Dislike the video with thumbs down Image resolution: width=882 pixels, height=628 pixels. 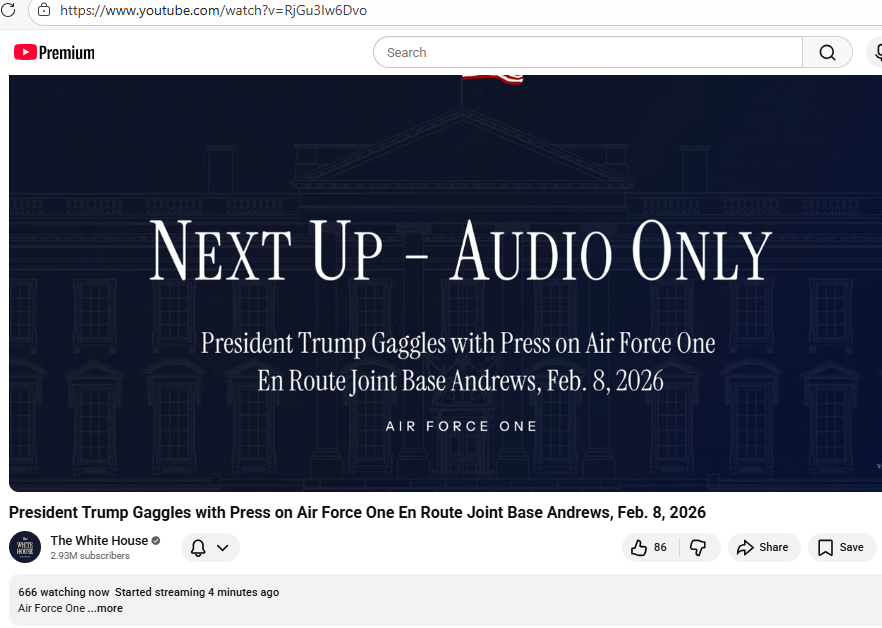(698, 548)
